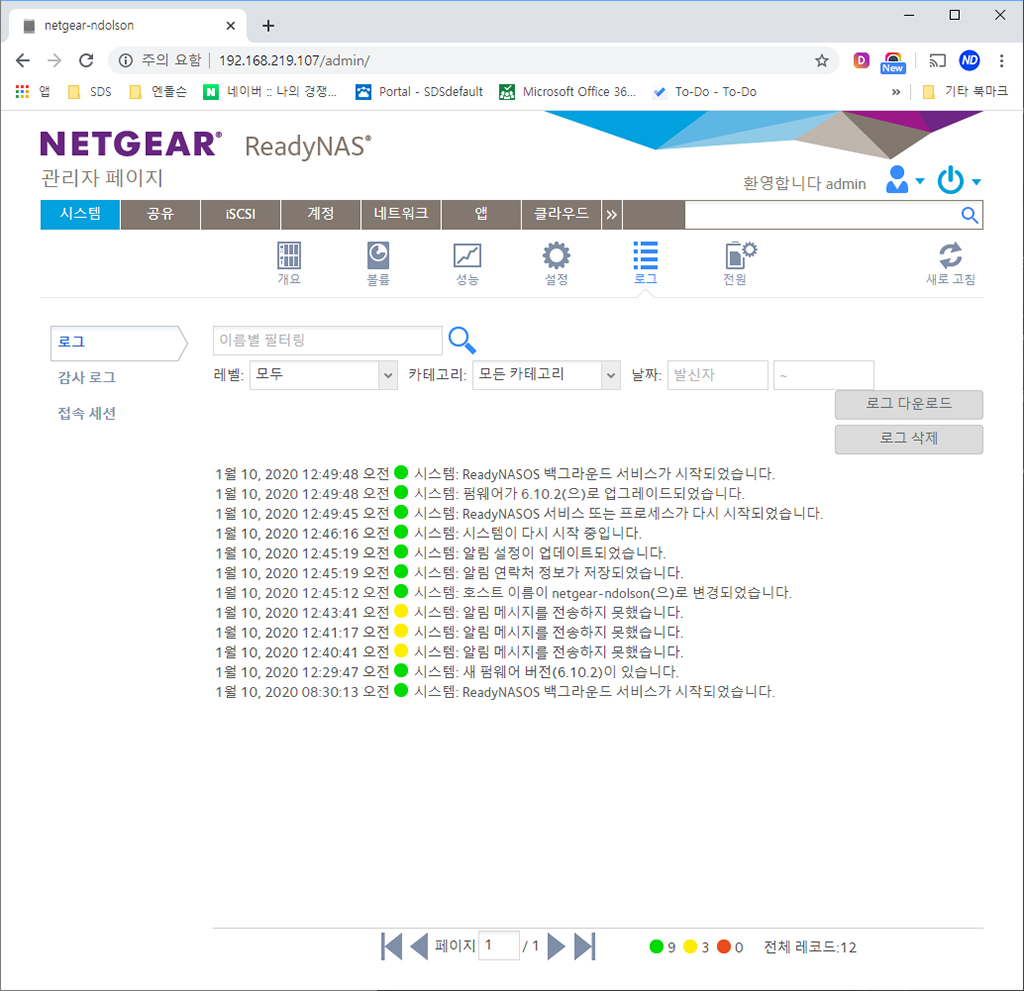Click the cast media icon
This screenshot has width=1024, height=991.
click(937, 61)
